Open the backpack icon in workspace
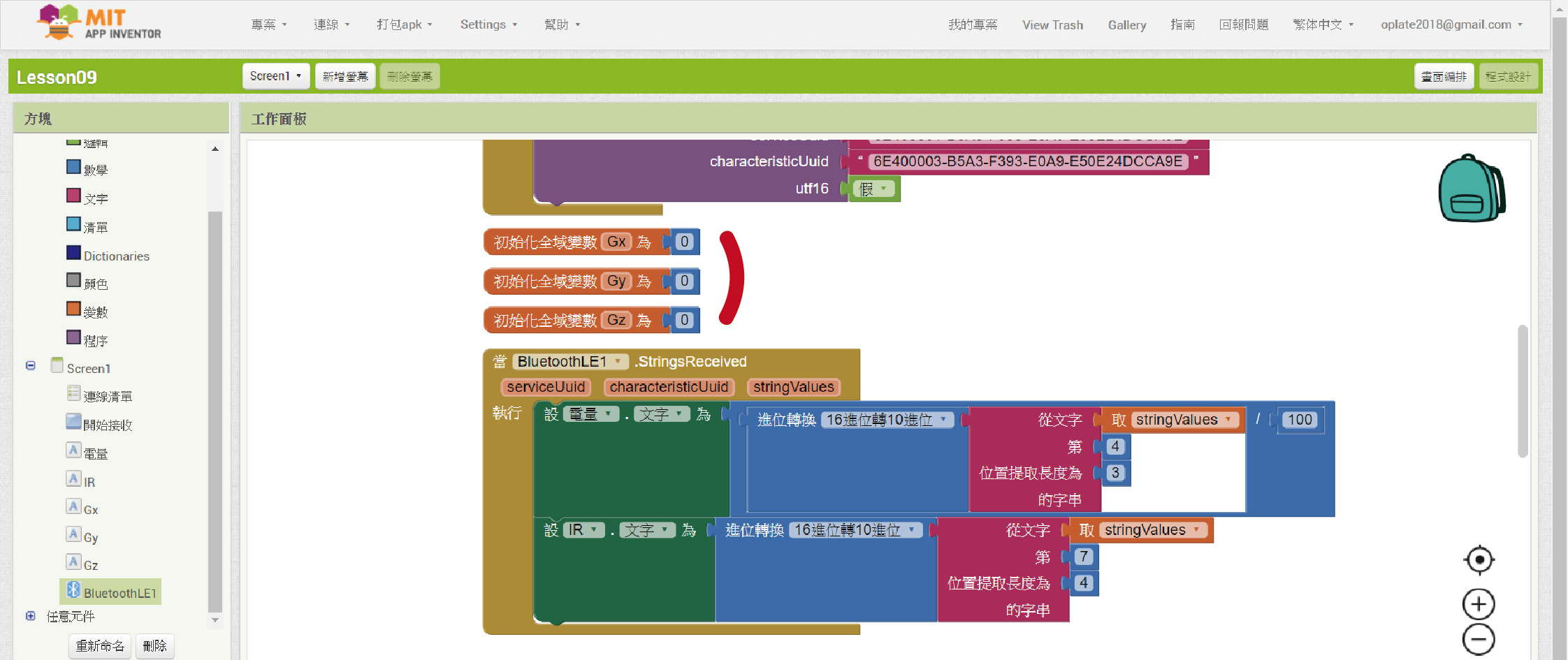This screenshot has width=1568, height=660. point(1471,189)
